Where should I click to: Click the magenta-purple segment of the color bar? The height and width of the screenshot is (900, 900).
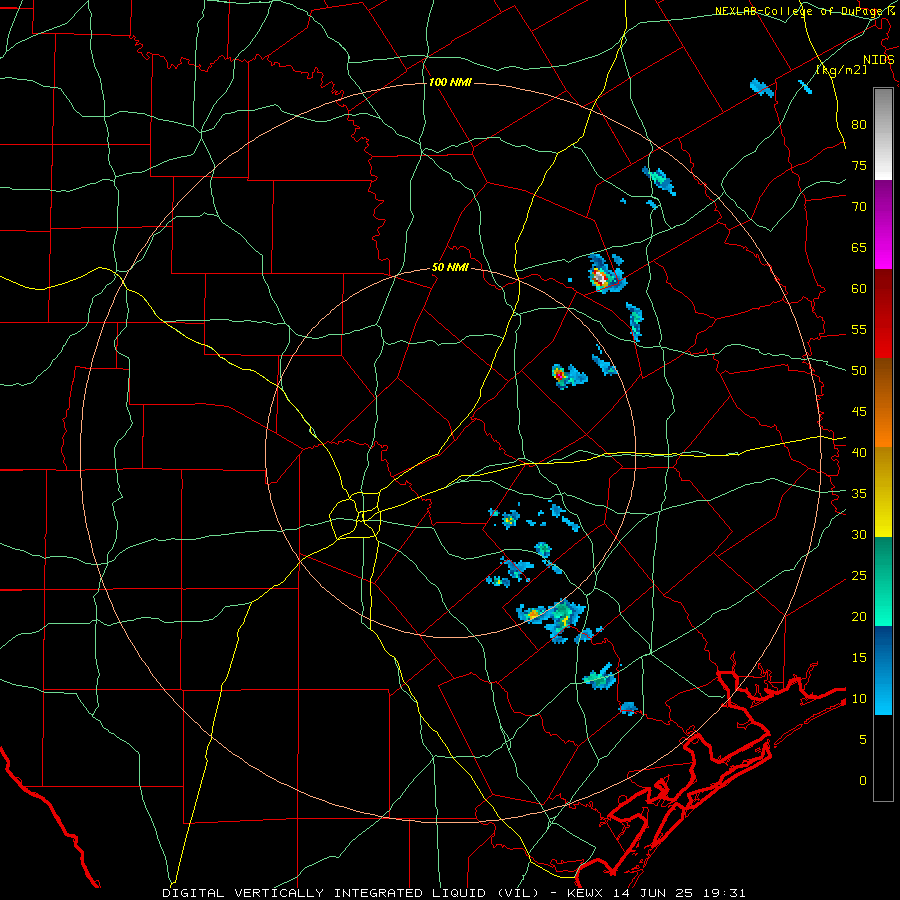(x=883, y=224)
